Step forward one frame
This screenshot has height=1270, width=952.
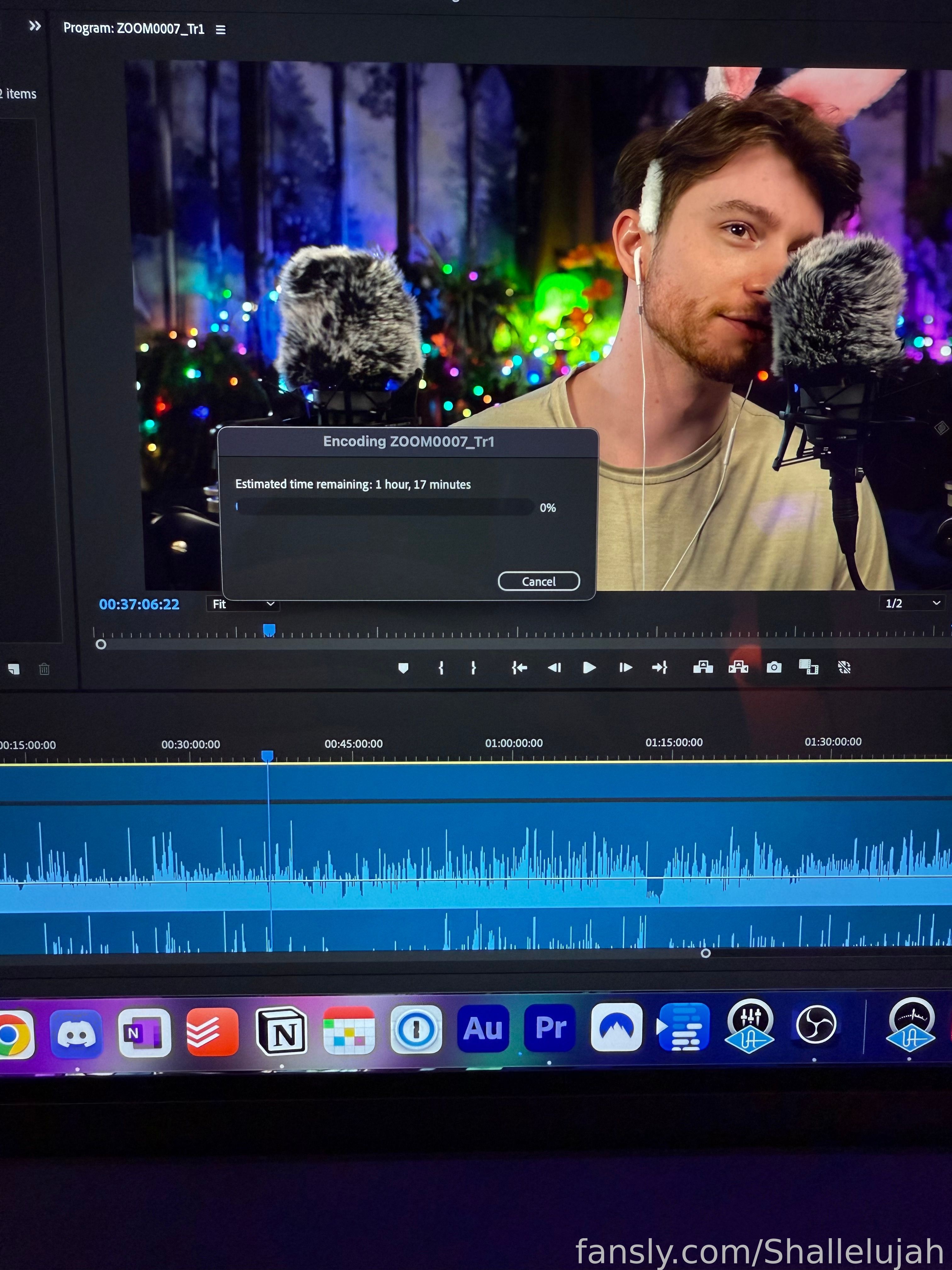click(x=626, y=668)
